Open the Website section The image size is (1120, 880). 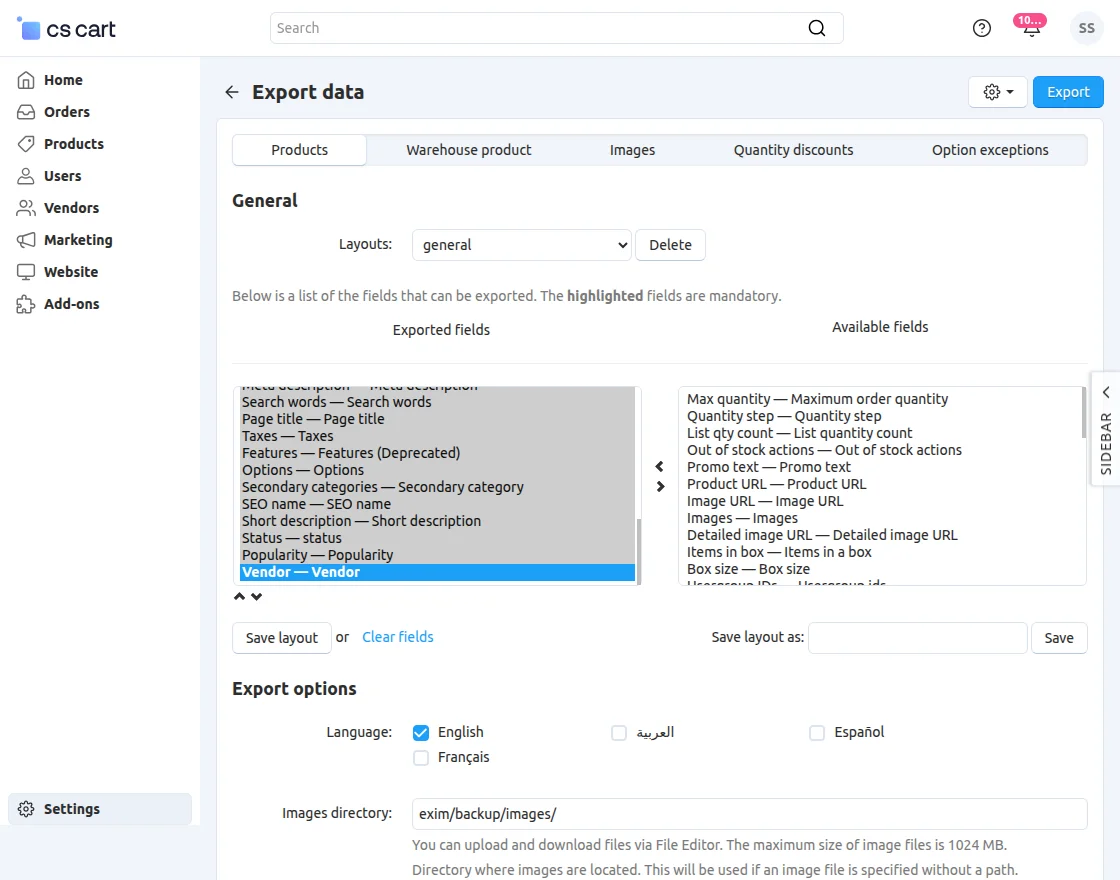pos(70,271)
